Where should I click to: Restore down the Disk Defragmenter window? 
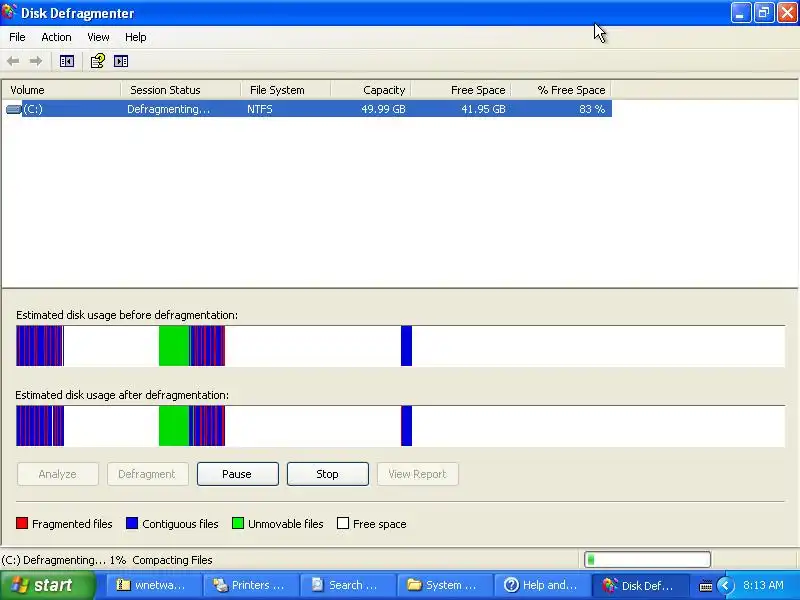pyautogui.click(x=764, y=13)
